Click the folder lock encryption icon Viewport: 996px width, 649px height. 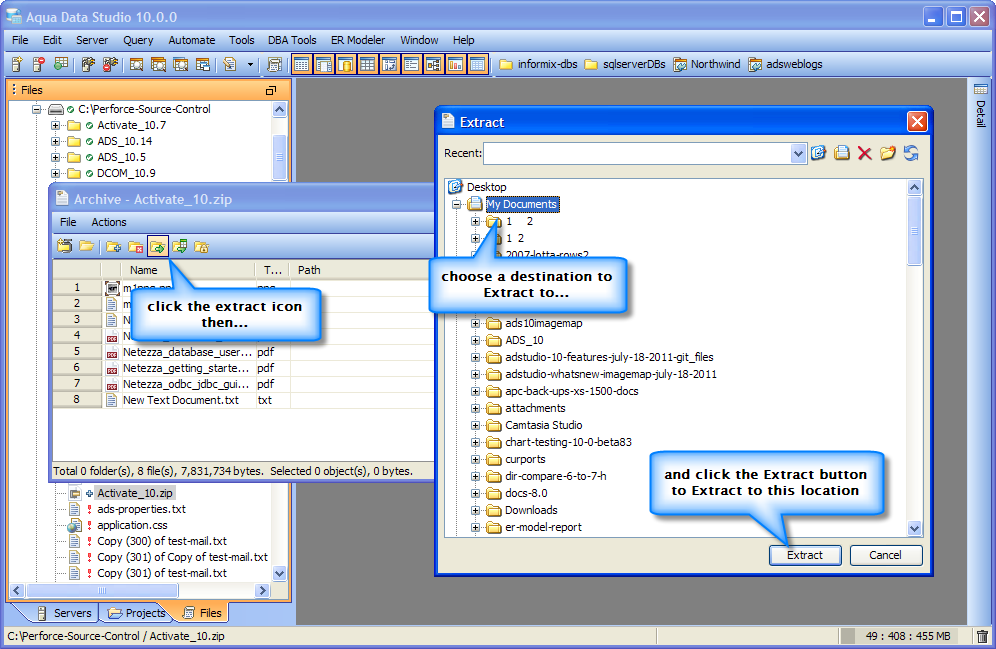coord(201,246)
